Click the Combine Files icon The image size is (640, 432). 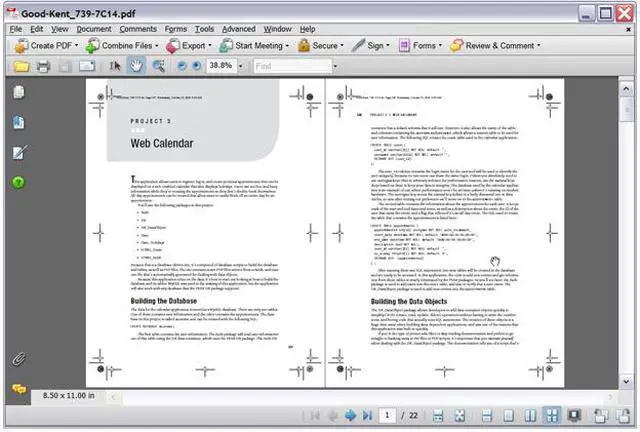(92, 46)
